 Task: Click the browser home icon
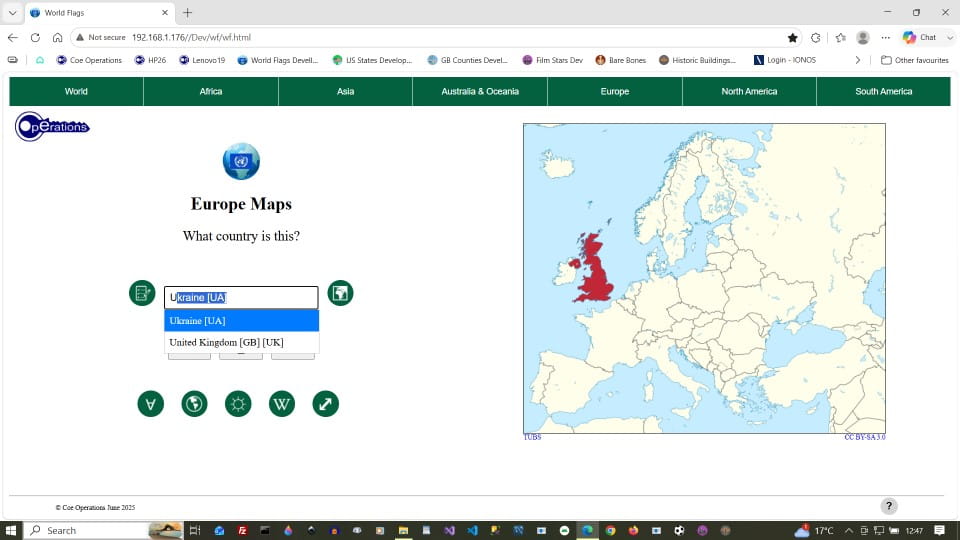click(58, 37)
